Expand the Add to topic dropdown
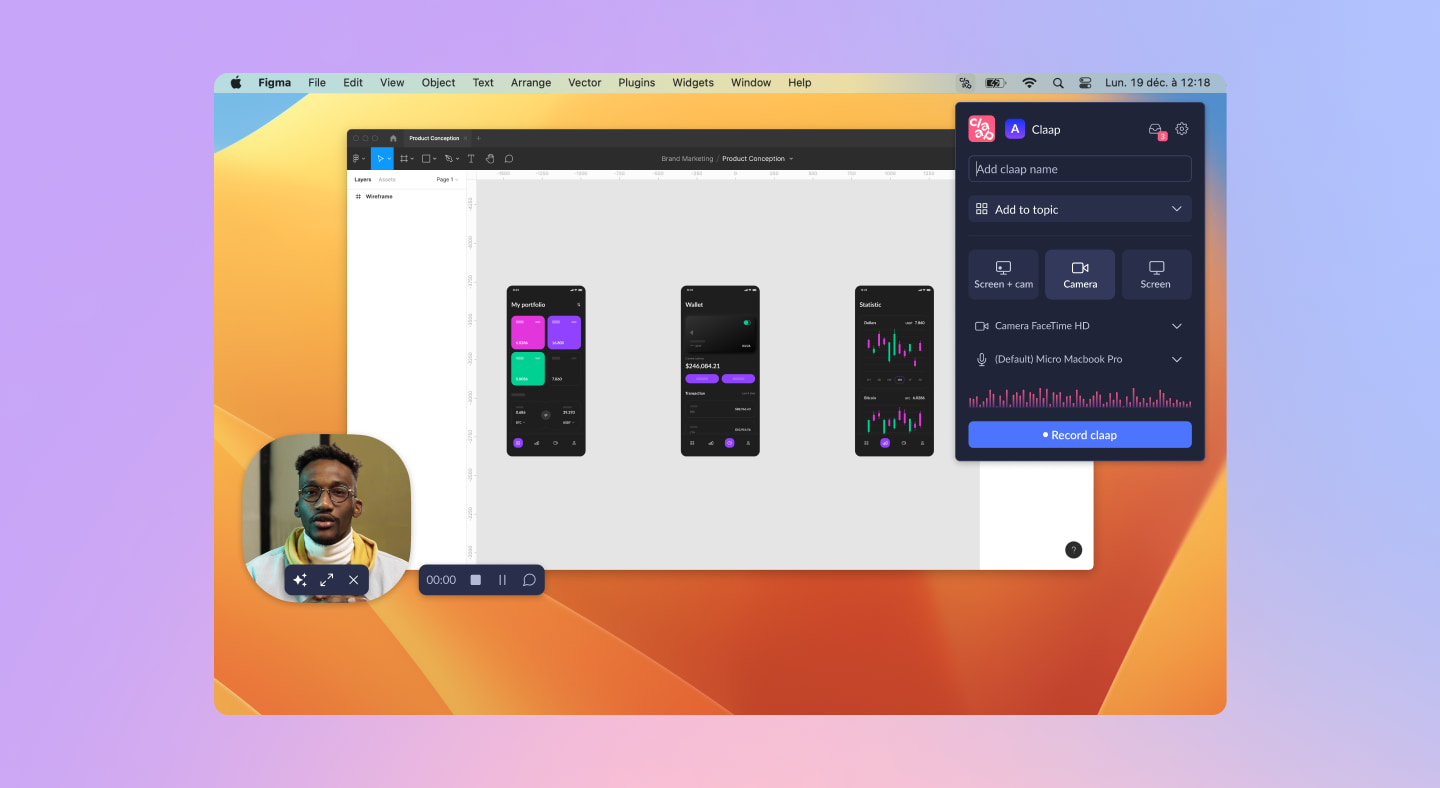This screenshot has width=1440, height=788. pos(1080,209)
